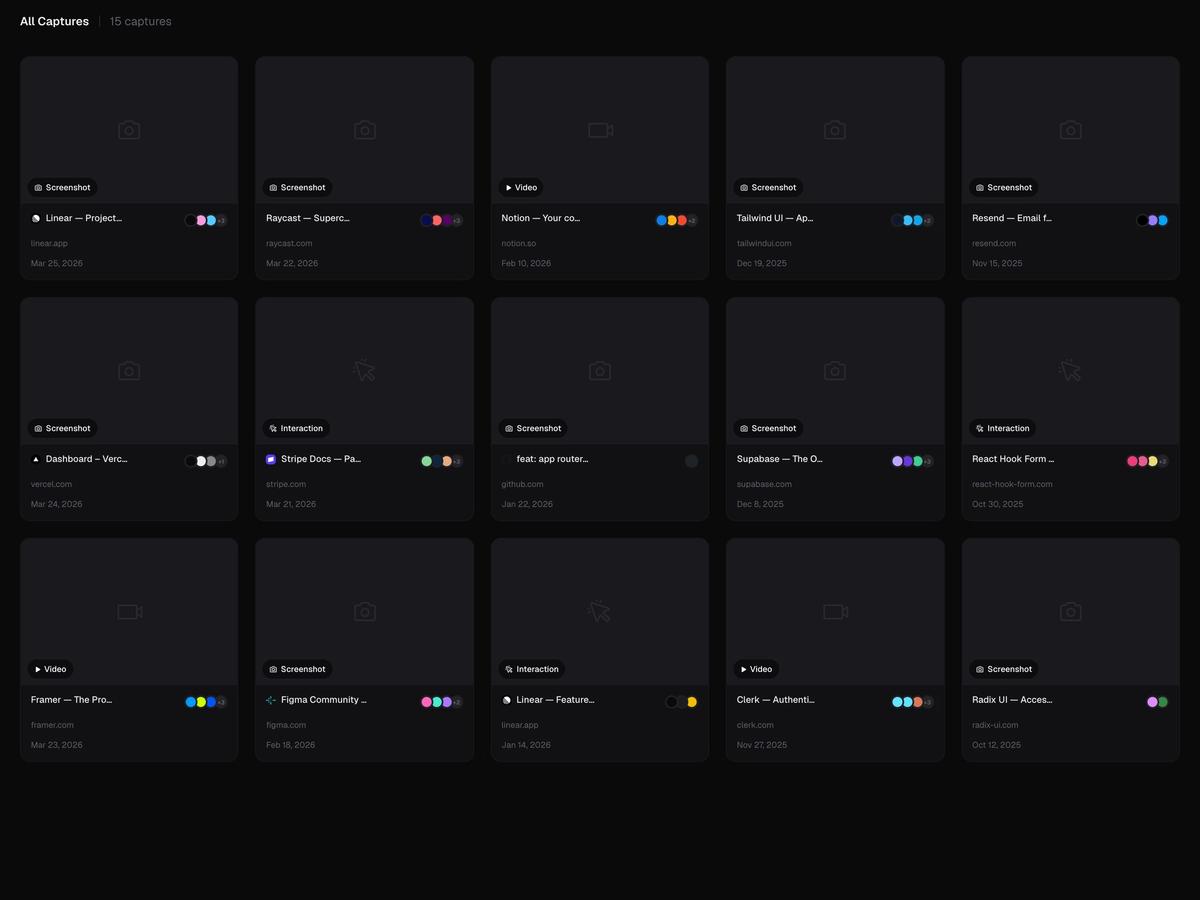Screen dimensions: 1200x900
Task: Click yellow swatch on Linear — Feature card
Action: (692, 702)
